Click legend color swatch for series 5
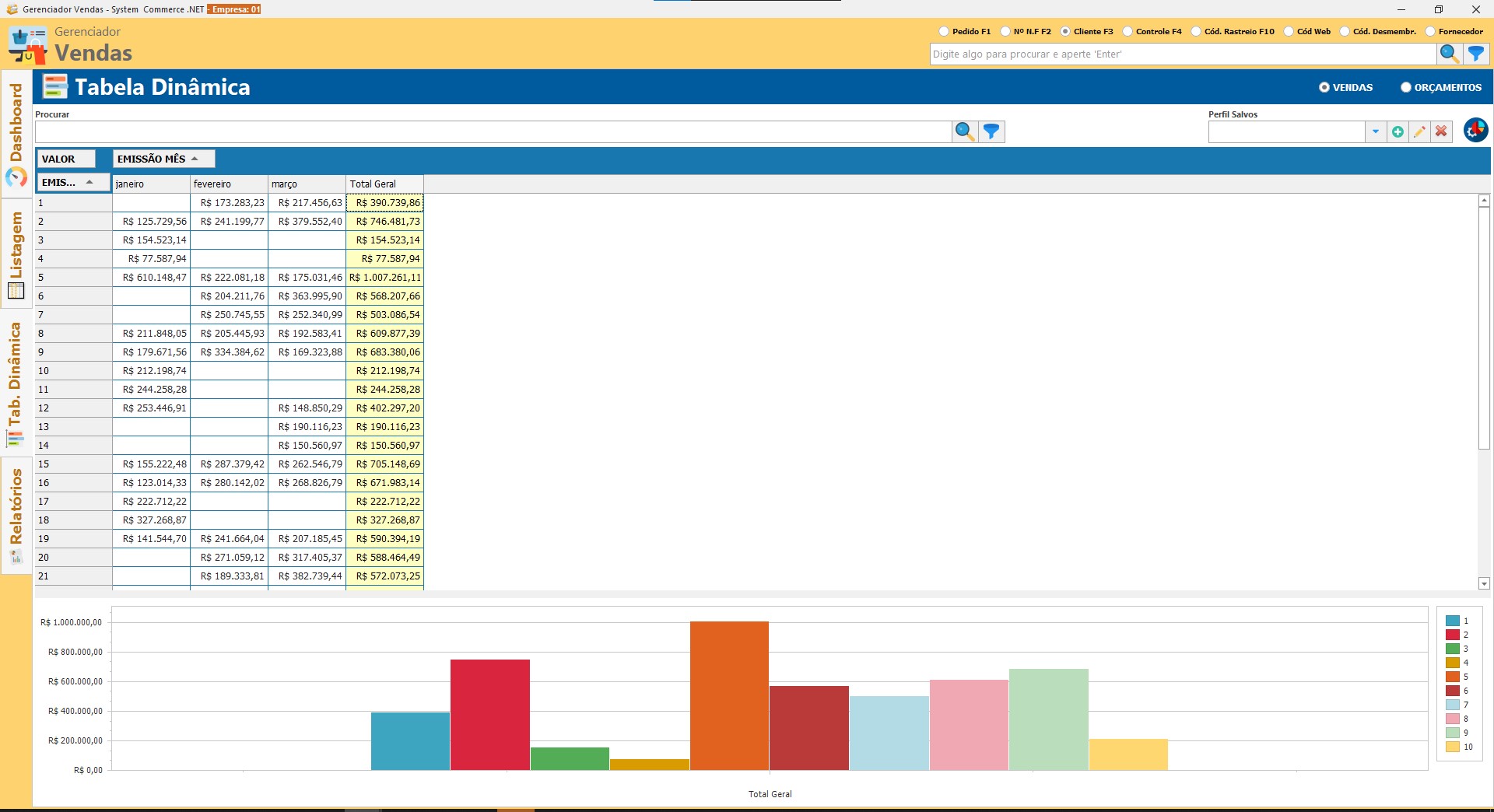 [x=1452, y=677]
